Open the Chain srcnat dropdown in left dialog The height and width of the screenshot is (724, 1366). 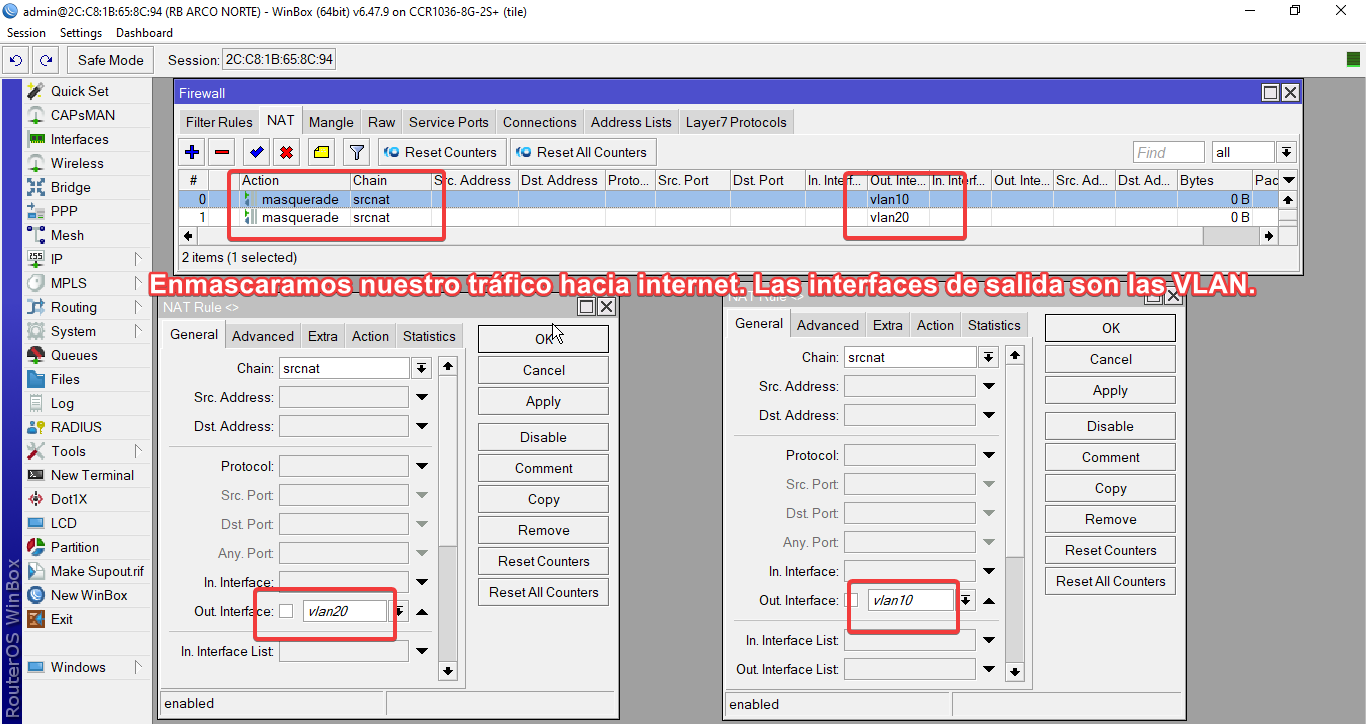coord(422,368)
